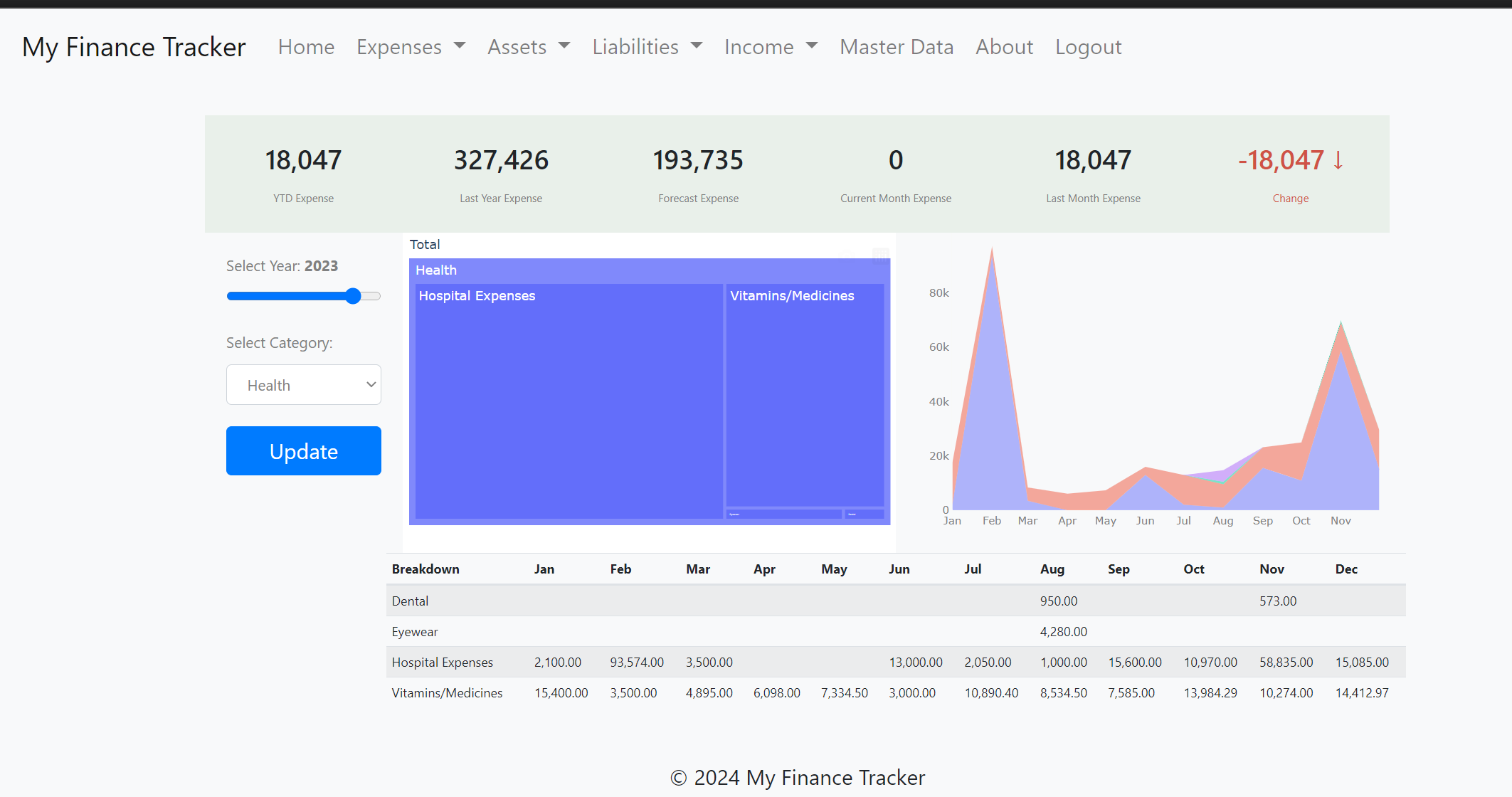Expand the Liabilities menu
Image resolution: width=1512 pixels, height=797 pixels.
(647, 47)
